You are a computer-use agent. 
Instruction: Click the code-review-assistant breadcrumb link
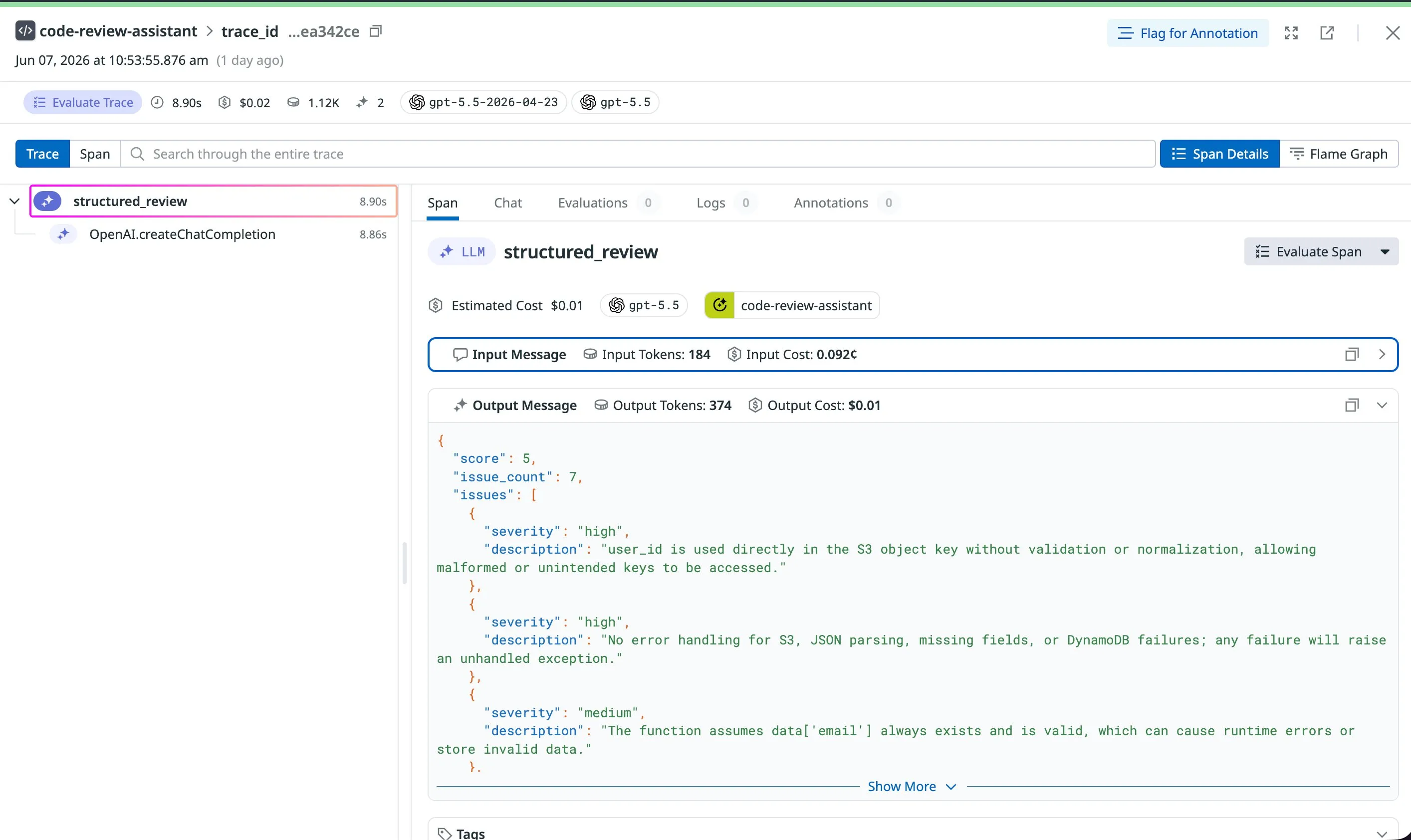(x=118, y=31)
